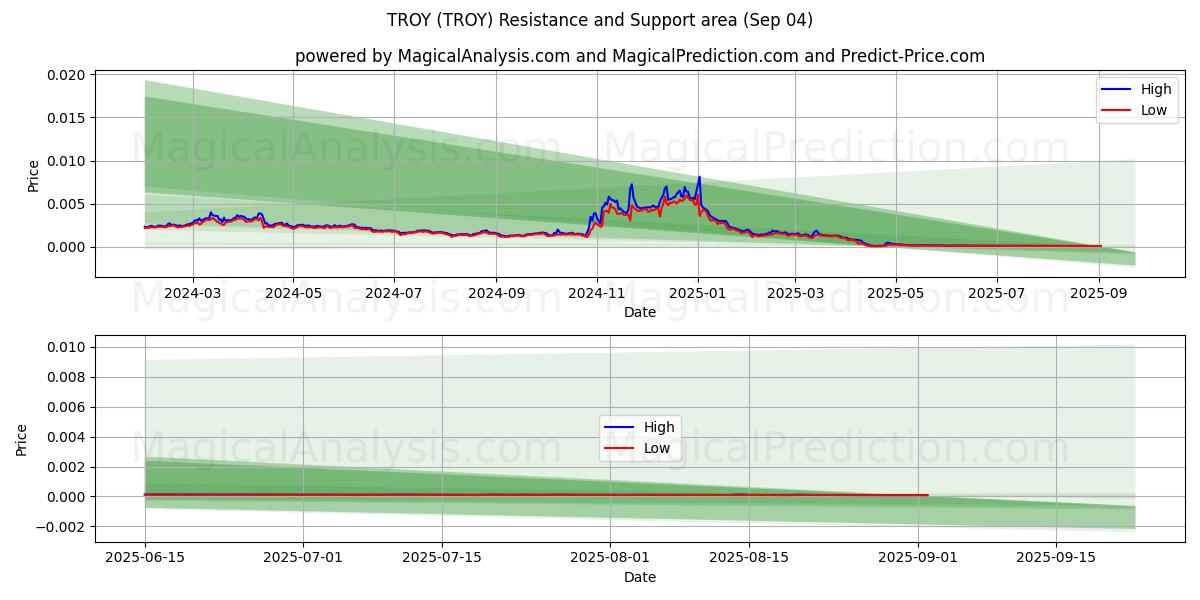Click the 'High' legend entry in bottom chart
1200x600 pixels.
coord(659,427)
